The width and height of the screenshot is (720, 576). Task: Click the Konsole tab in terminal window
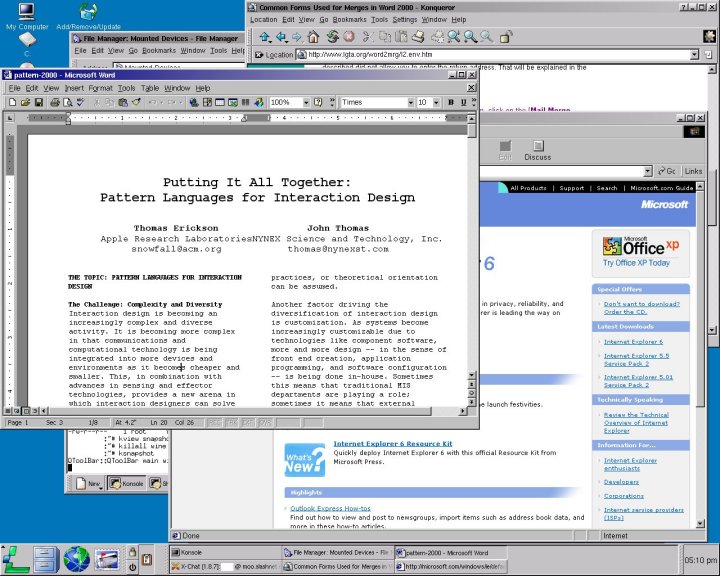point(127,483)
